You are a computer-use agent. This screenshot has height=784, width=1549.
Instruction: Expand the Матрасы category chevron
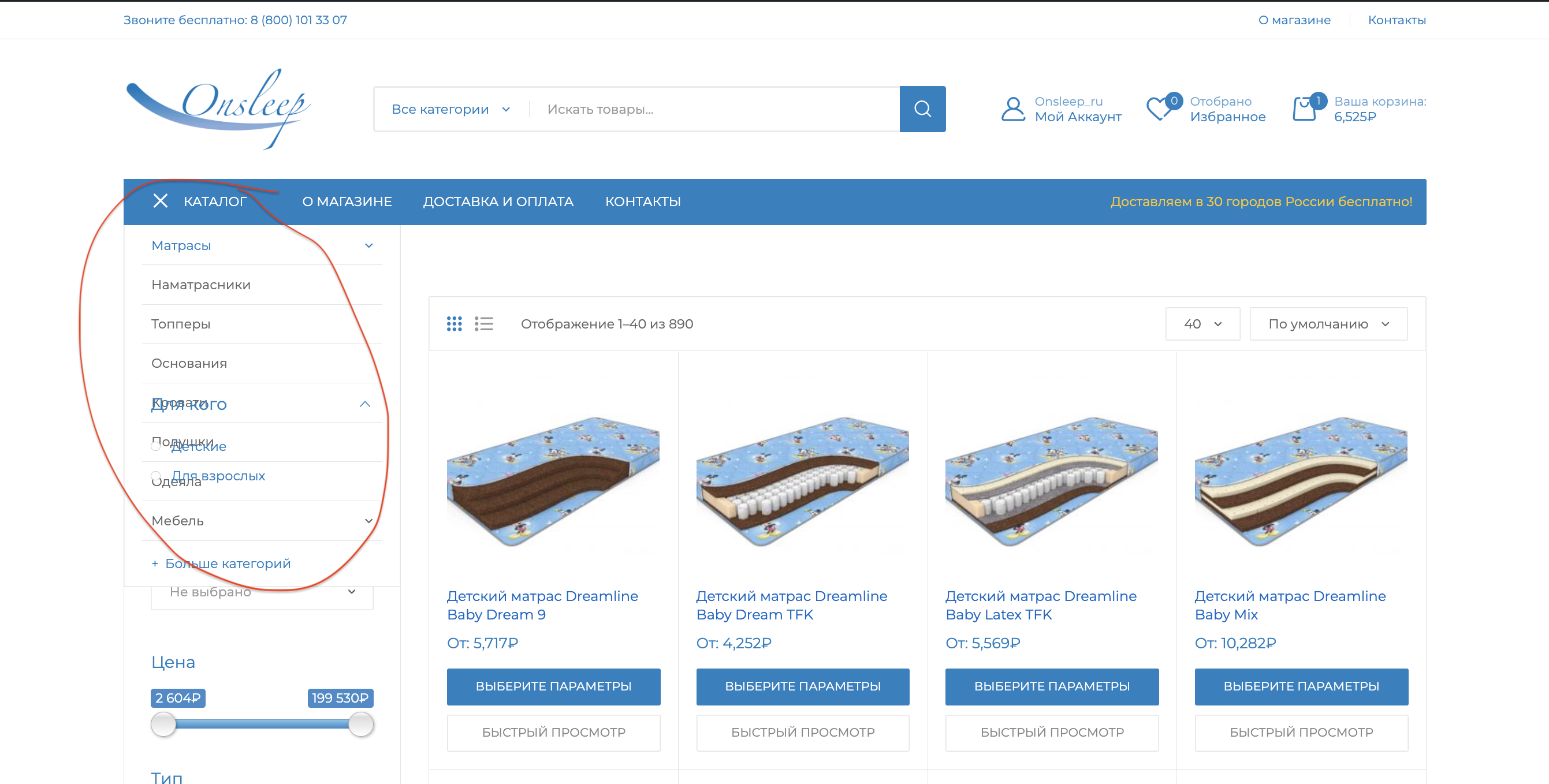[368, 245]
